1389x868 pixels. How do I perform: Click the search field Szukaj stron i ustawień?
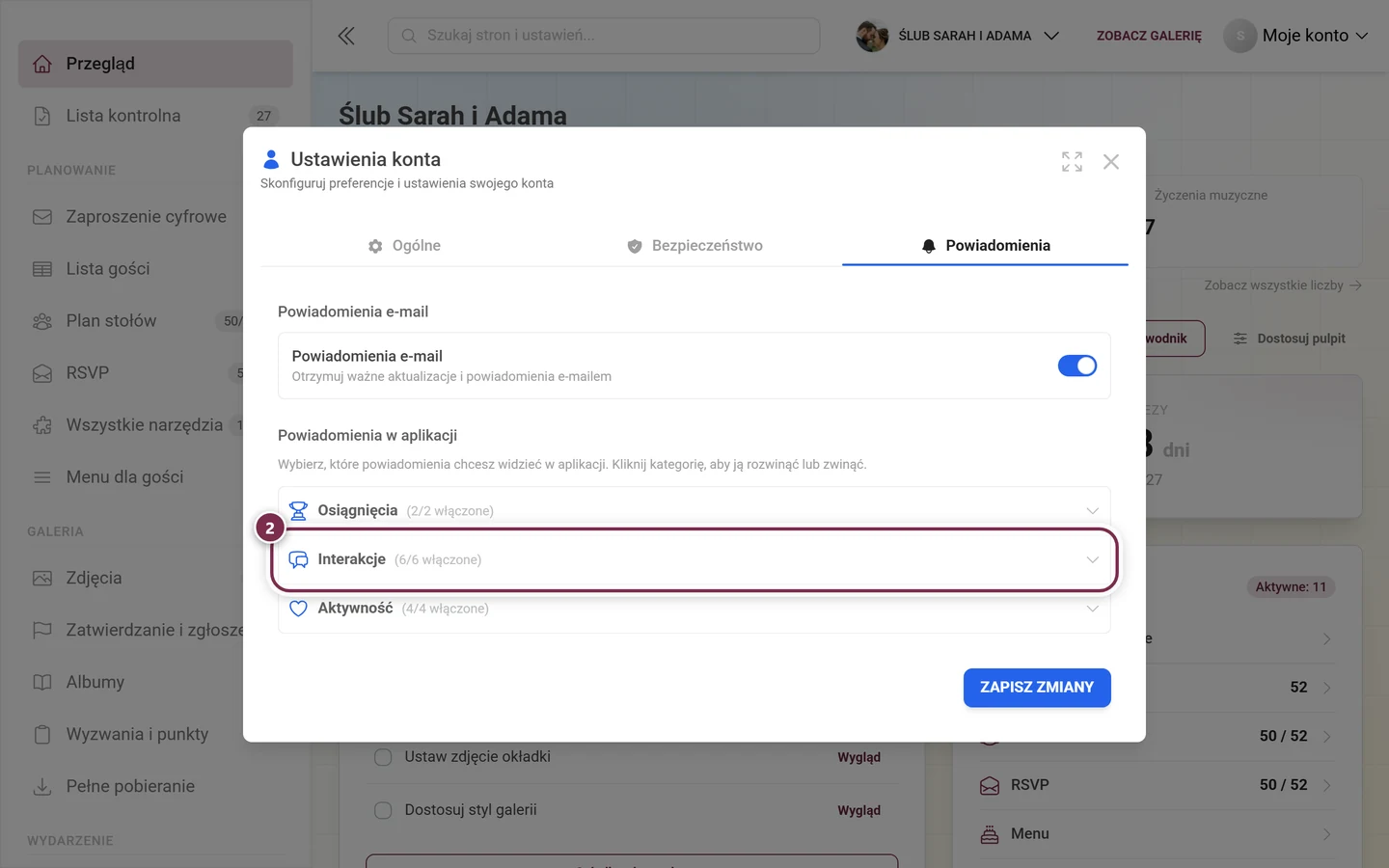pyautogui.click(x=604, y=36)
